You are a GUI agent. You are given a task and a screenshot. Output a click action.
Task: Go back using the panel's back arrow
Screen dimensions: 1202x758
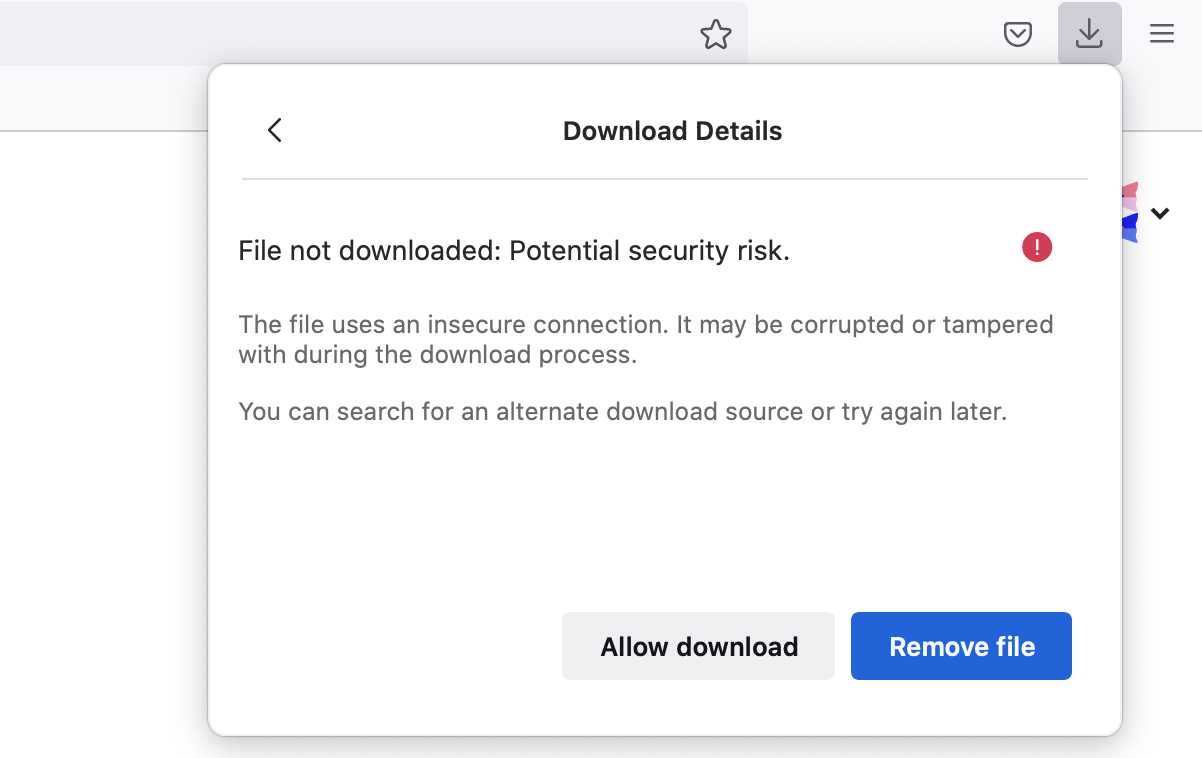click(275, 130)
